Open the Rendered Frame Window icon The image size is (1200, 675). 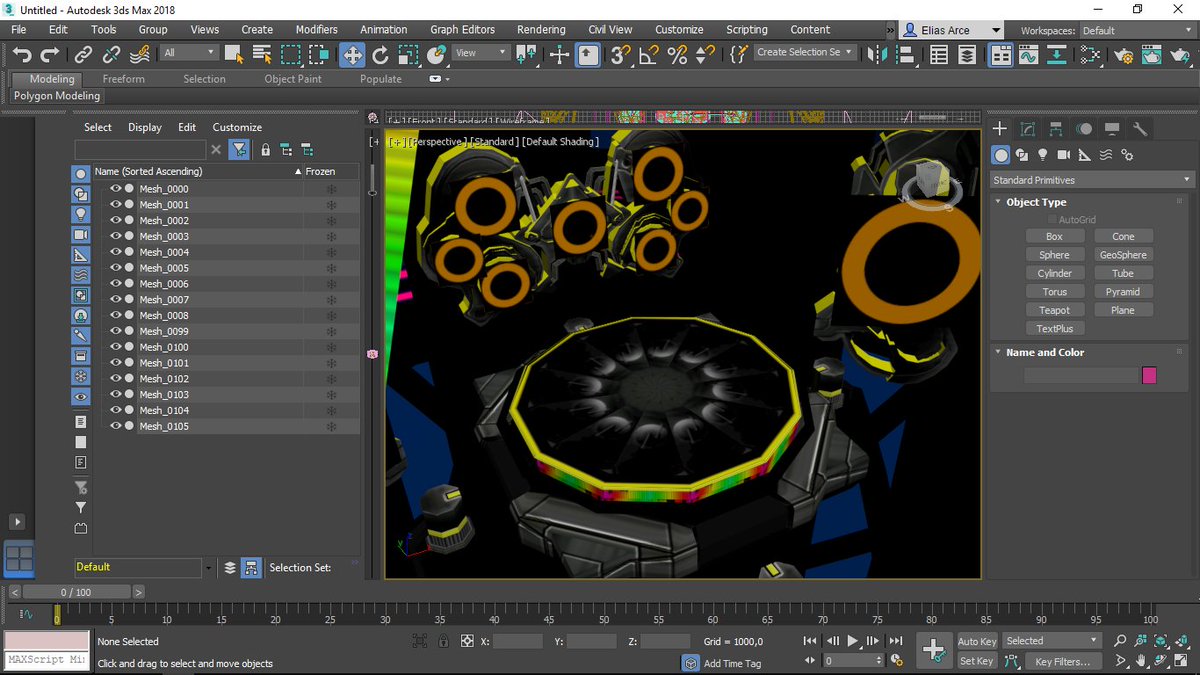tap(1151, 56)
